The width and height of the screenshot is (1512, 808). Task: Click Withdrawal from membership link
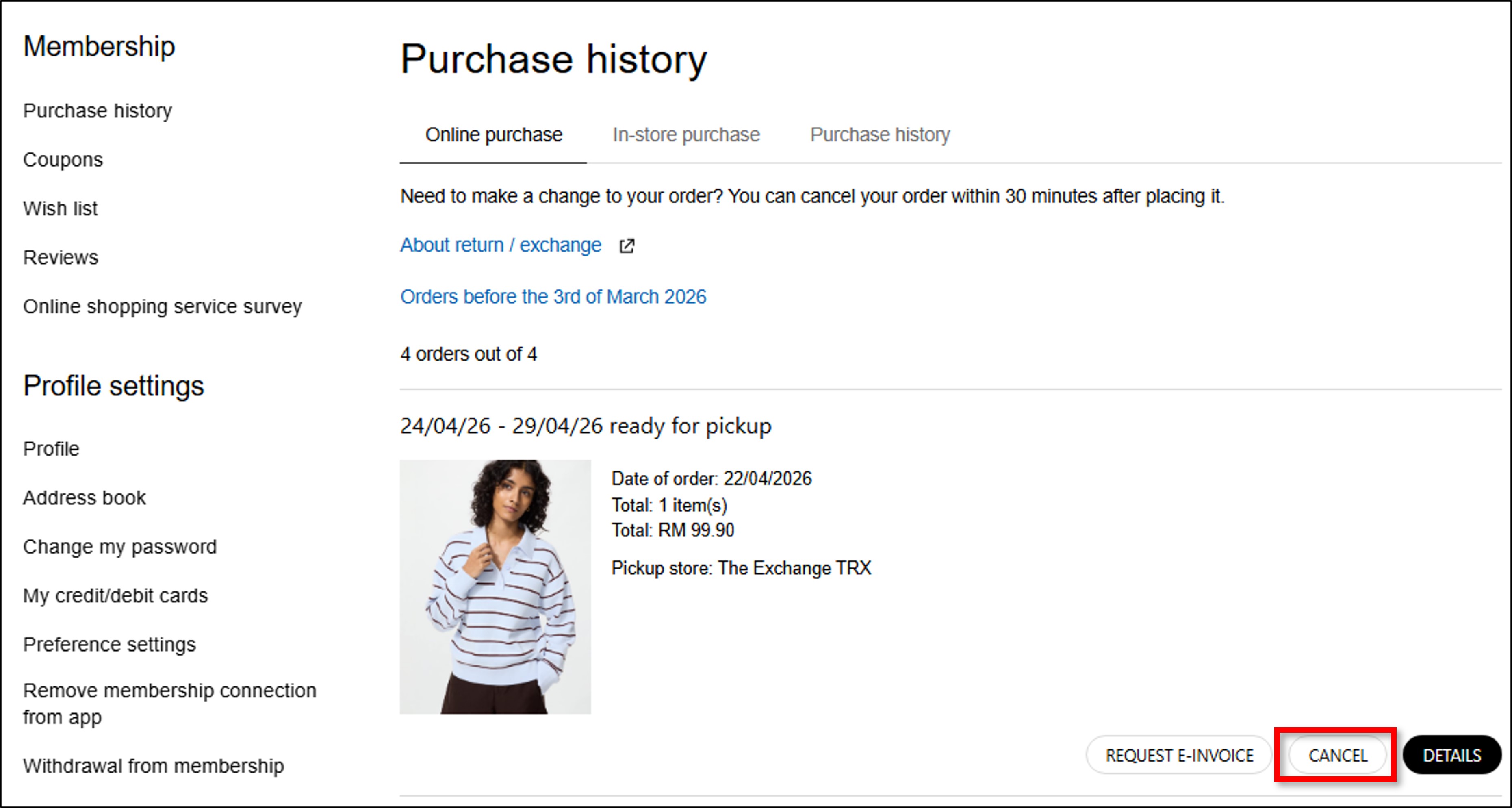click(153, 766)
